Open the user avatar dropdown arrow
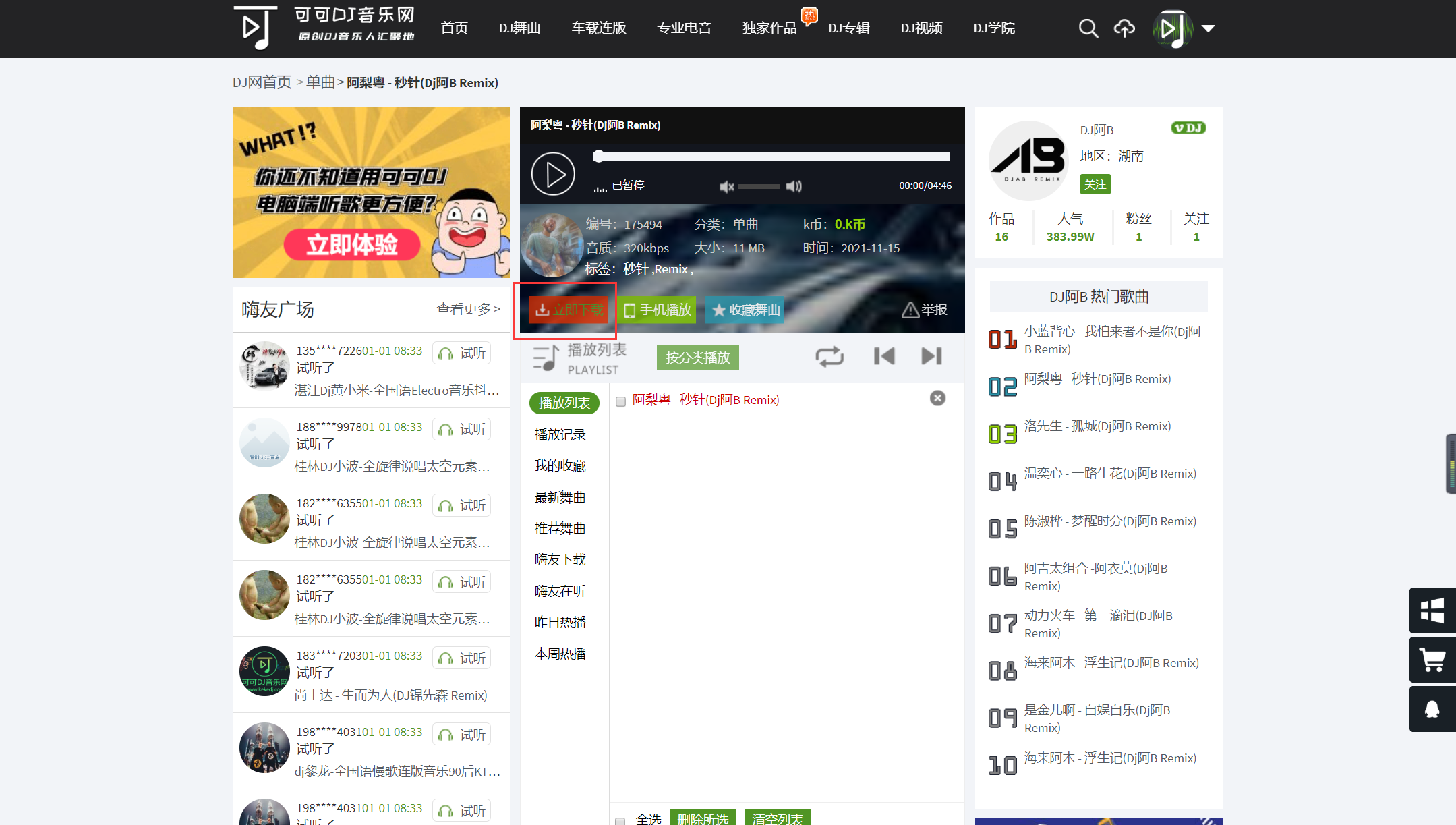The height and width of the screenshot is (825, 1456). click(1208, 28)
